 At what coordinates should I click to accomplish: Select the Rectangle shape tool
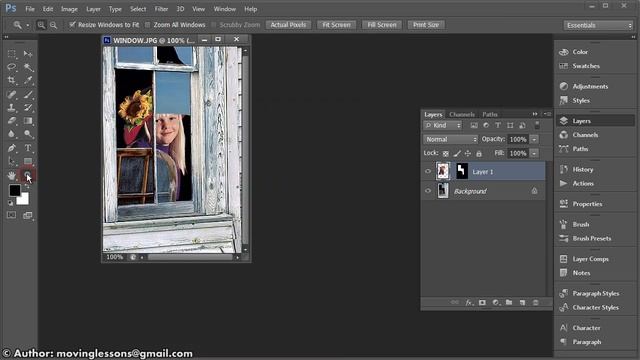click(x=28, y=161)
